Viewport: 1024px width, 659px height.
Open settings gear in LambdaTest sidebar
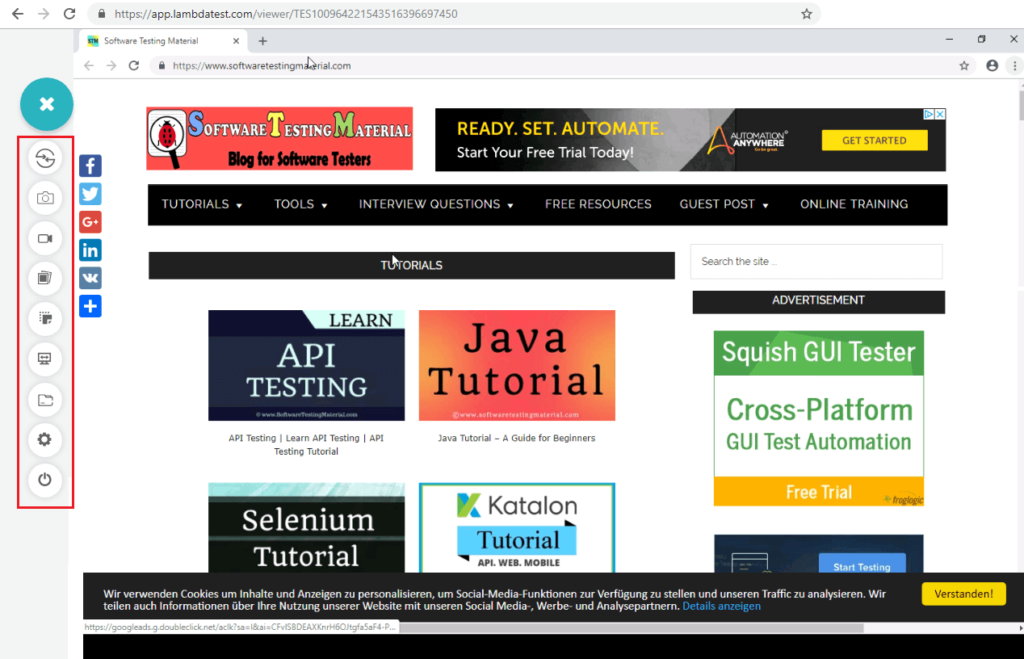click(x=45, y=439)
